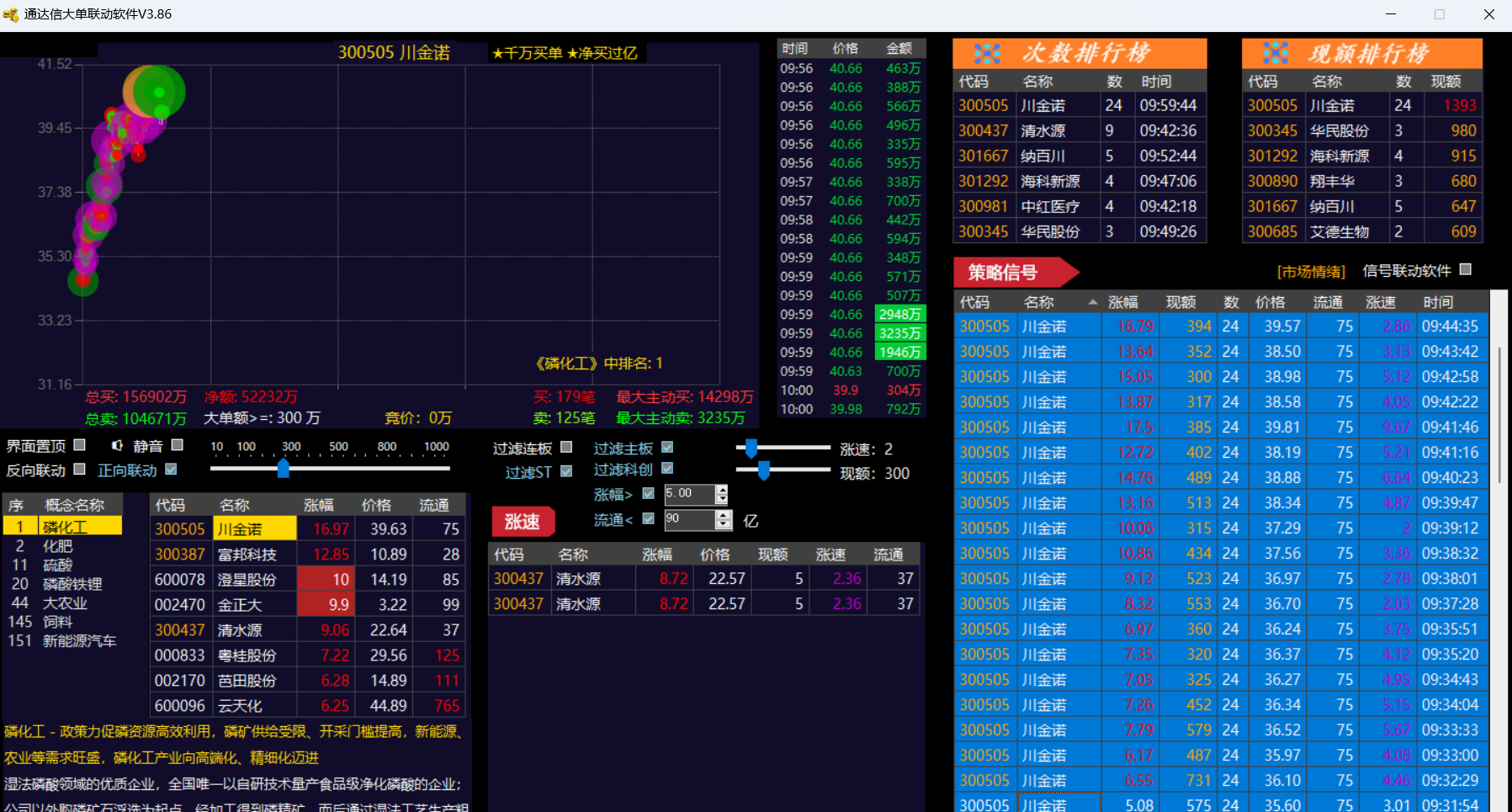This screenshot has width=1512, height=812.
Task: Click the 次数排行榜 header snowflake icon
Action: pos(987,54)
